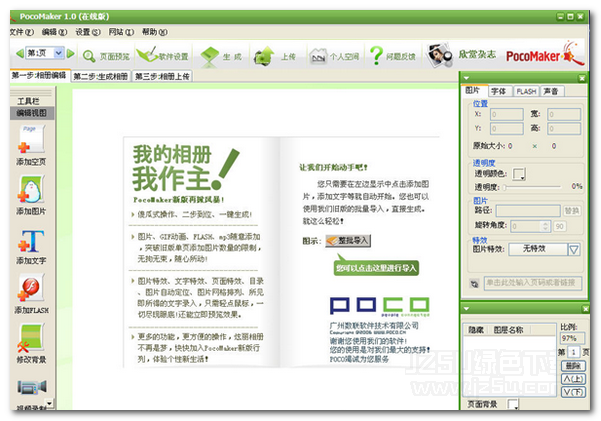Click 编辑视图 toolbox header

click(32, 113)
